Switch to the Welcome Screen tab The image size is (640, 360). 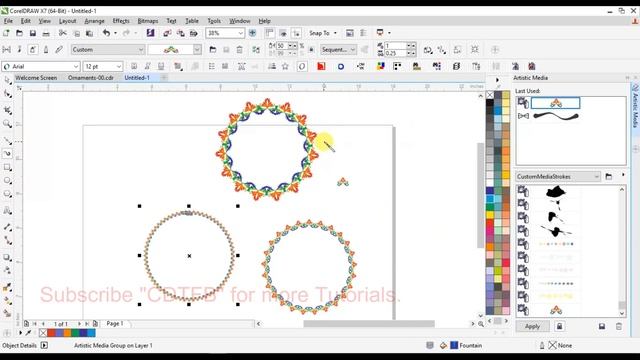click(36, 78)
